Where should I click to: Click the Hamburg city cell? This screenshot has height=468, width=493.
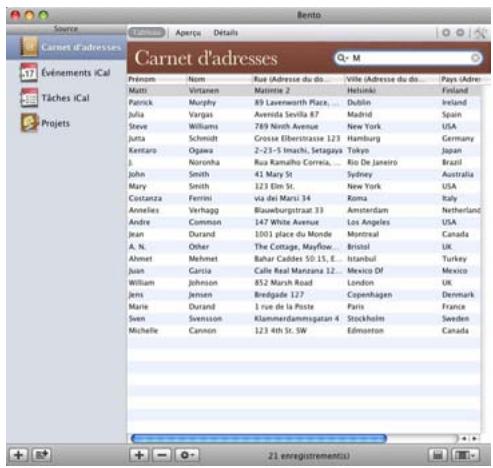364,138
